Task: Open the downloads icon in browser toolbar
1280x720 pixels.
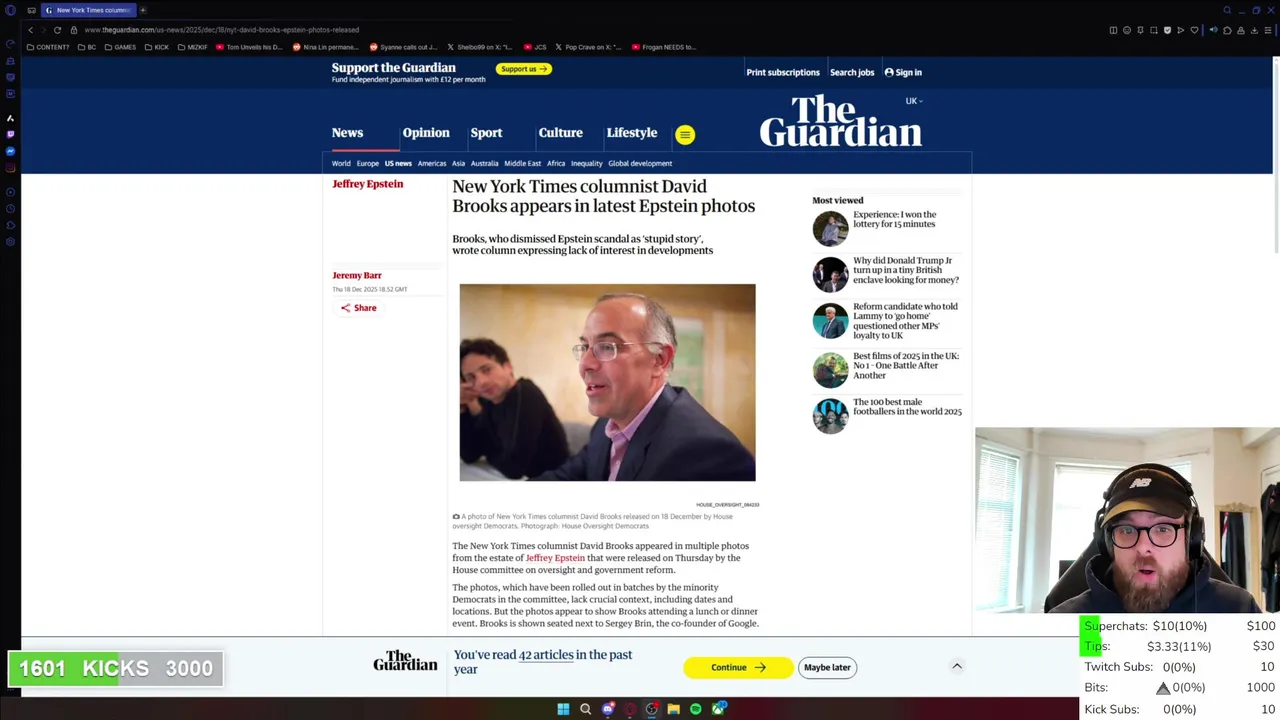Action: tap(1254, 30)
